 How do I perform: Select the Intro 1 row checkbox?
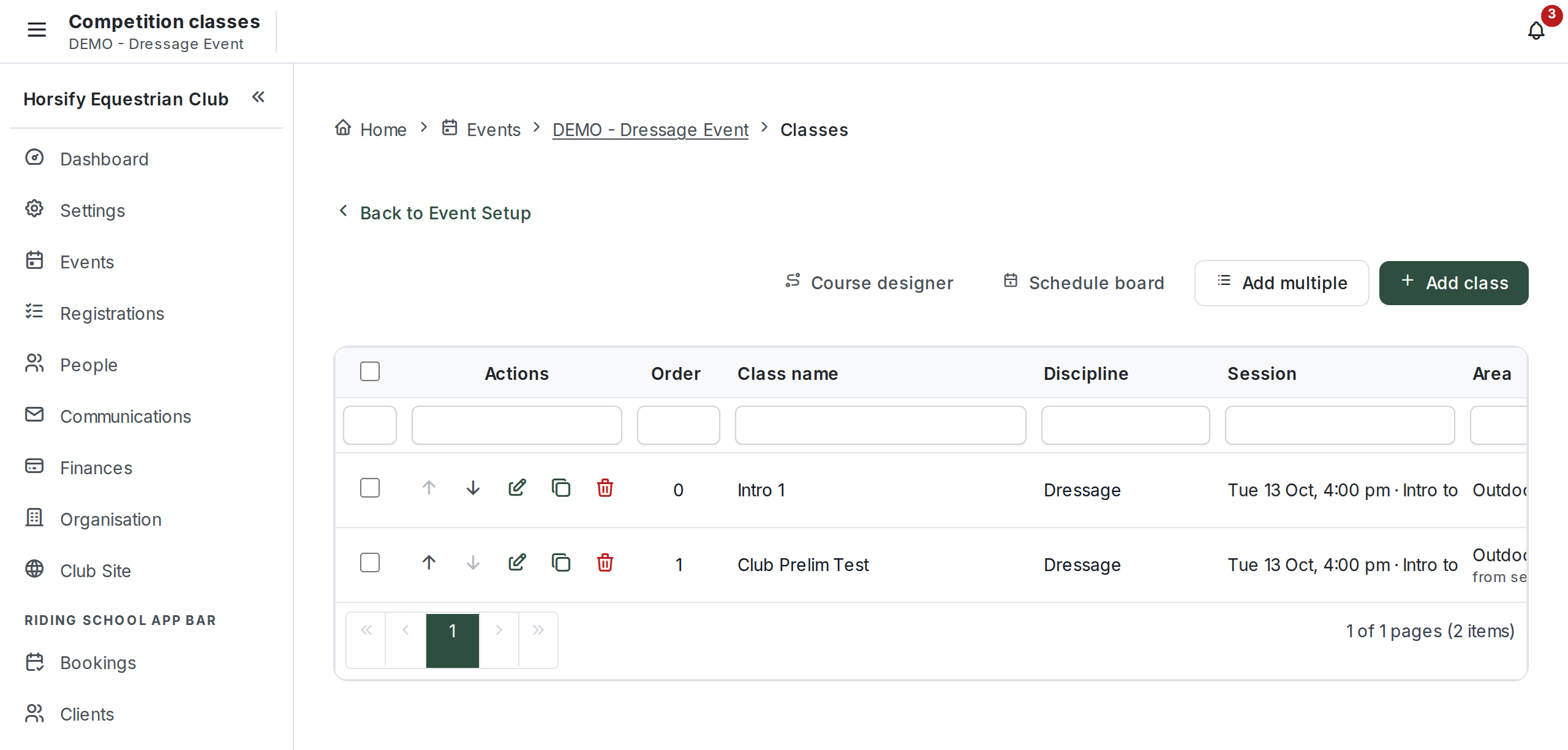(370, 488)
